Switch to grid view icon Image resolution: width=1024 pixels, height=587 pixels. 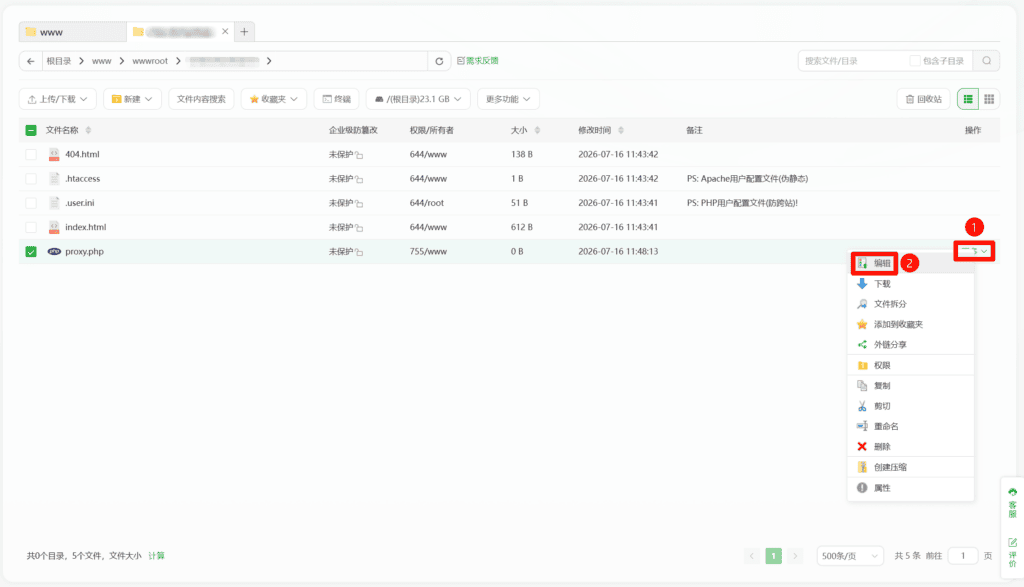[989, 99]
